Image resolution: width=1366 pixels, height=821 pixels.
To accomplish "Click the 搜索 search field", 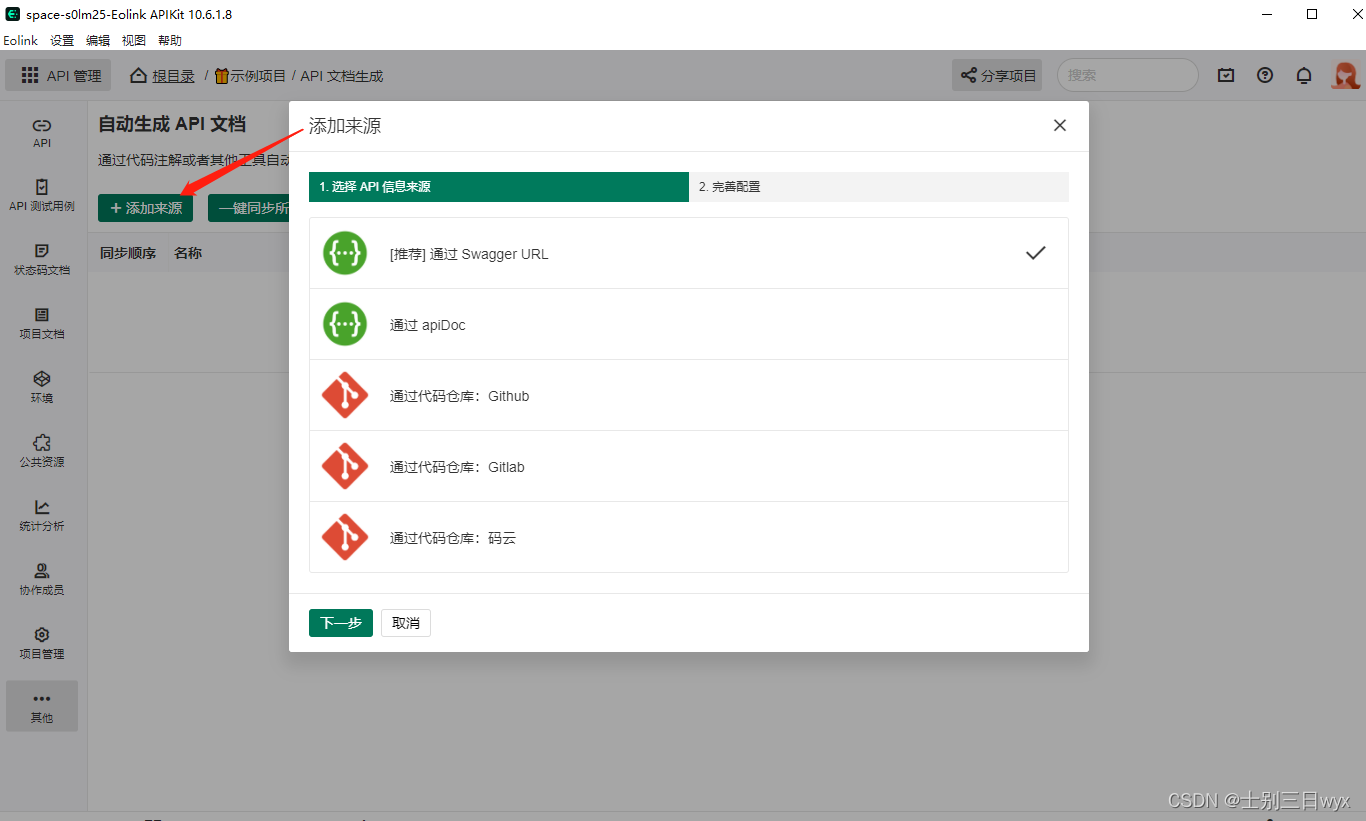I will click(x=1127, y=75).
